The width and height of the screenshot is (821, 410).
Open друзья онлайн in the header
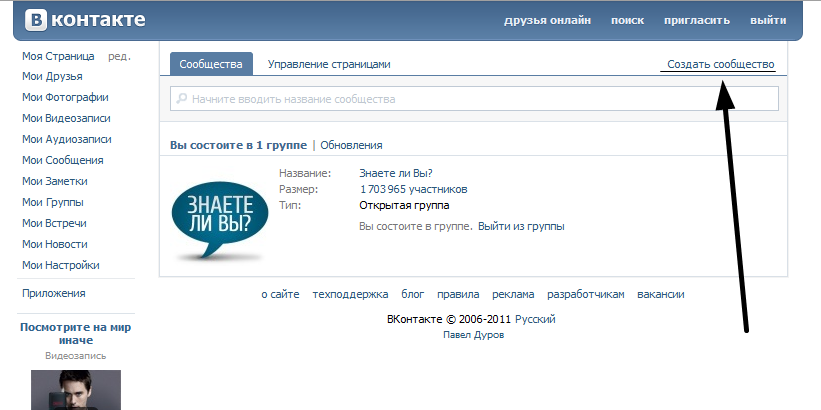[x=547, y=20]
